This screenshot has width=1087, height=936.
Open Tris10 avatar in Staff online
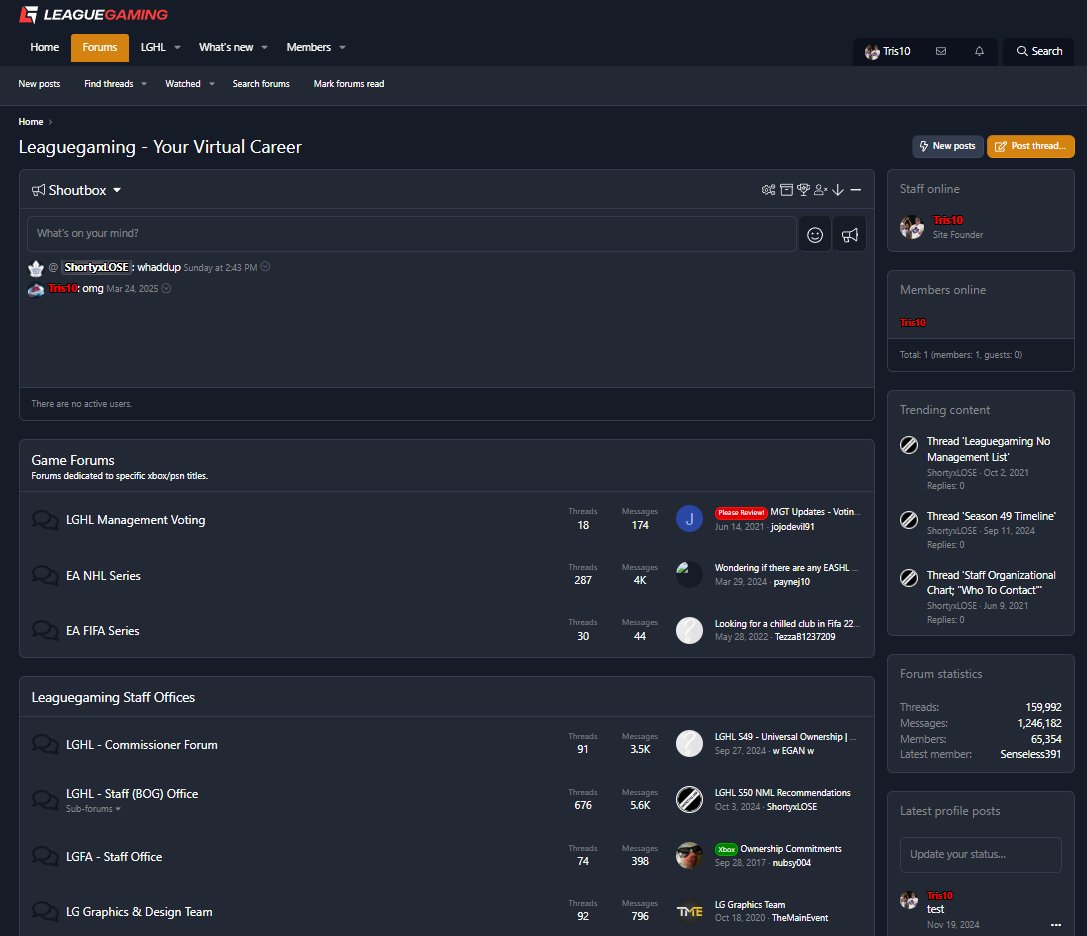(x=912, y=227)
